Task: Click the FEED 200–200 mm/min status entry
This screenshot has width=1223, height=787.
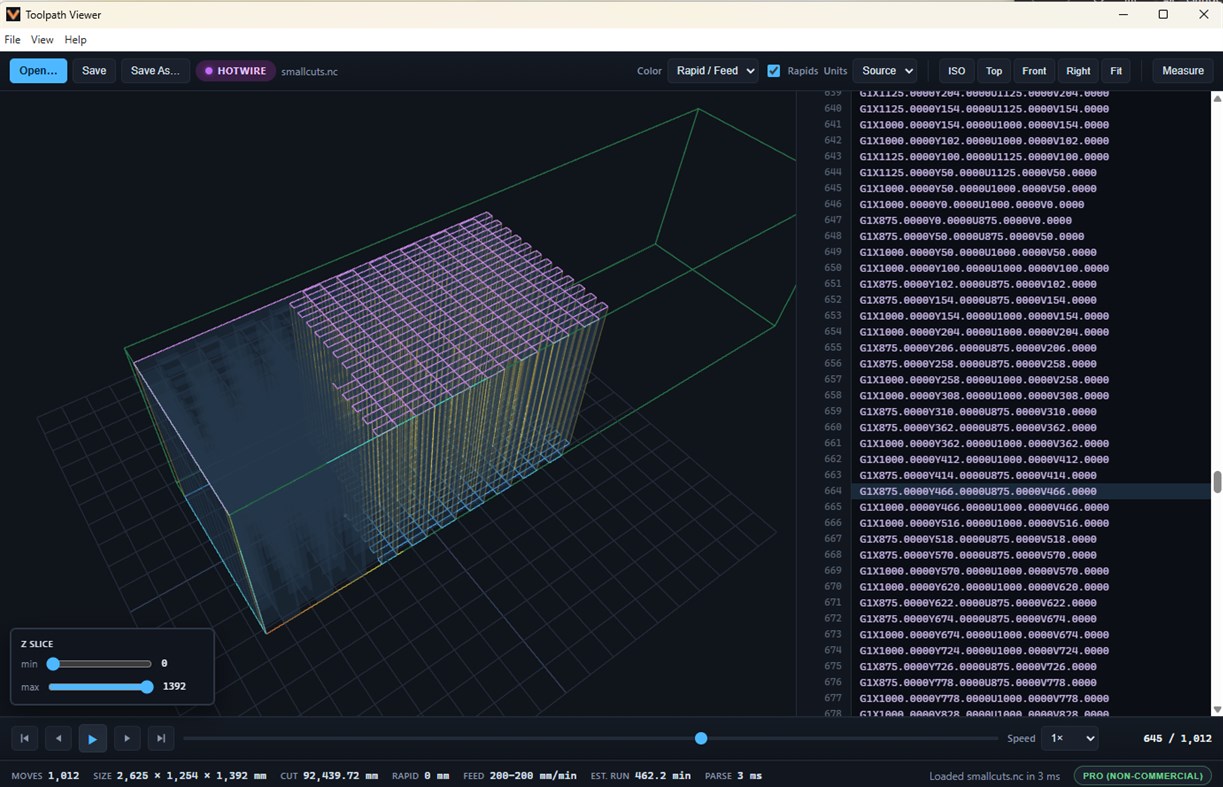Action: [520, 776]
